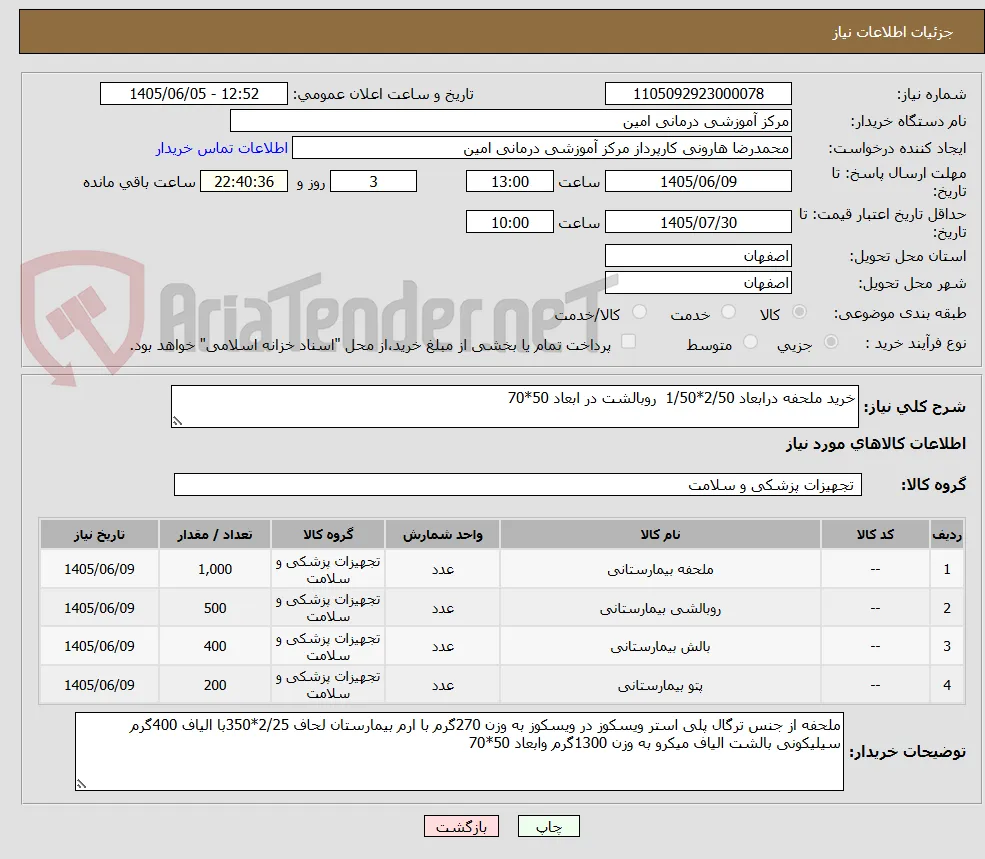Click the نام کالا column header
The image size is (985, 859).
(660, 534)
